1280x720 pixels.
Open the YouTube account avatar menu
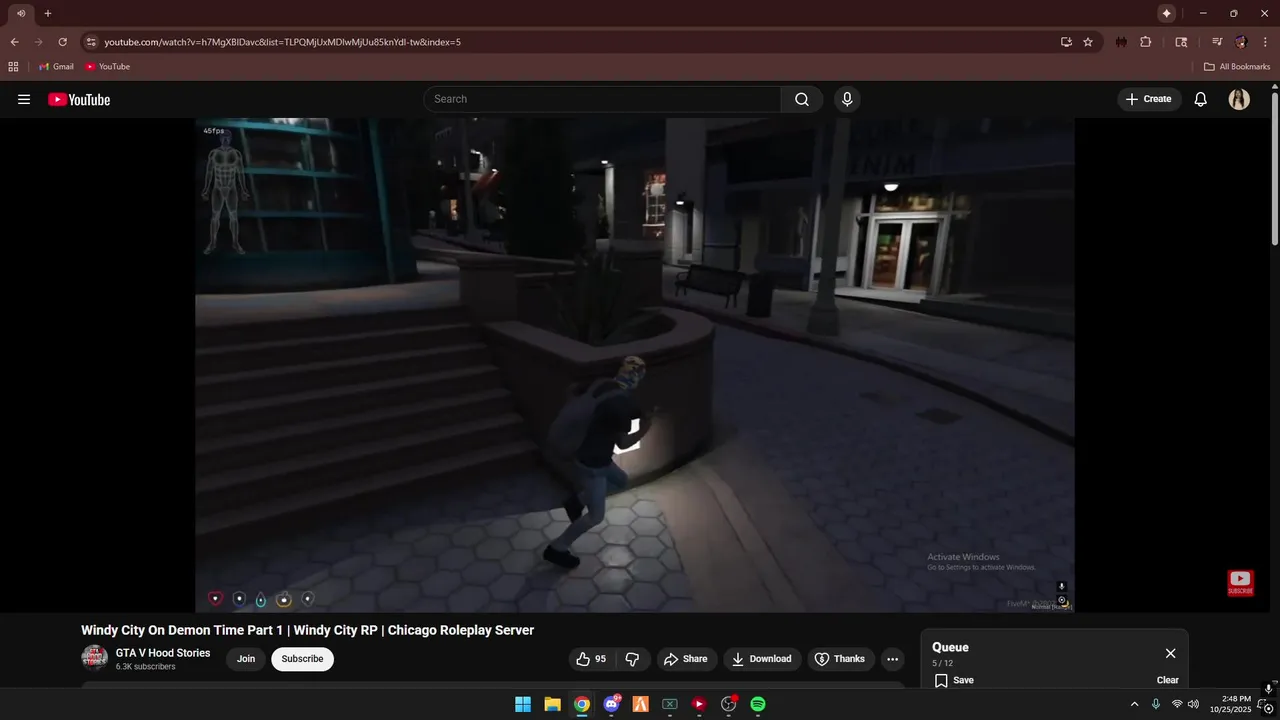1239,99
